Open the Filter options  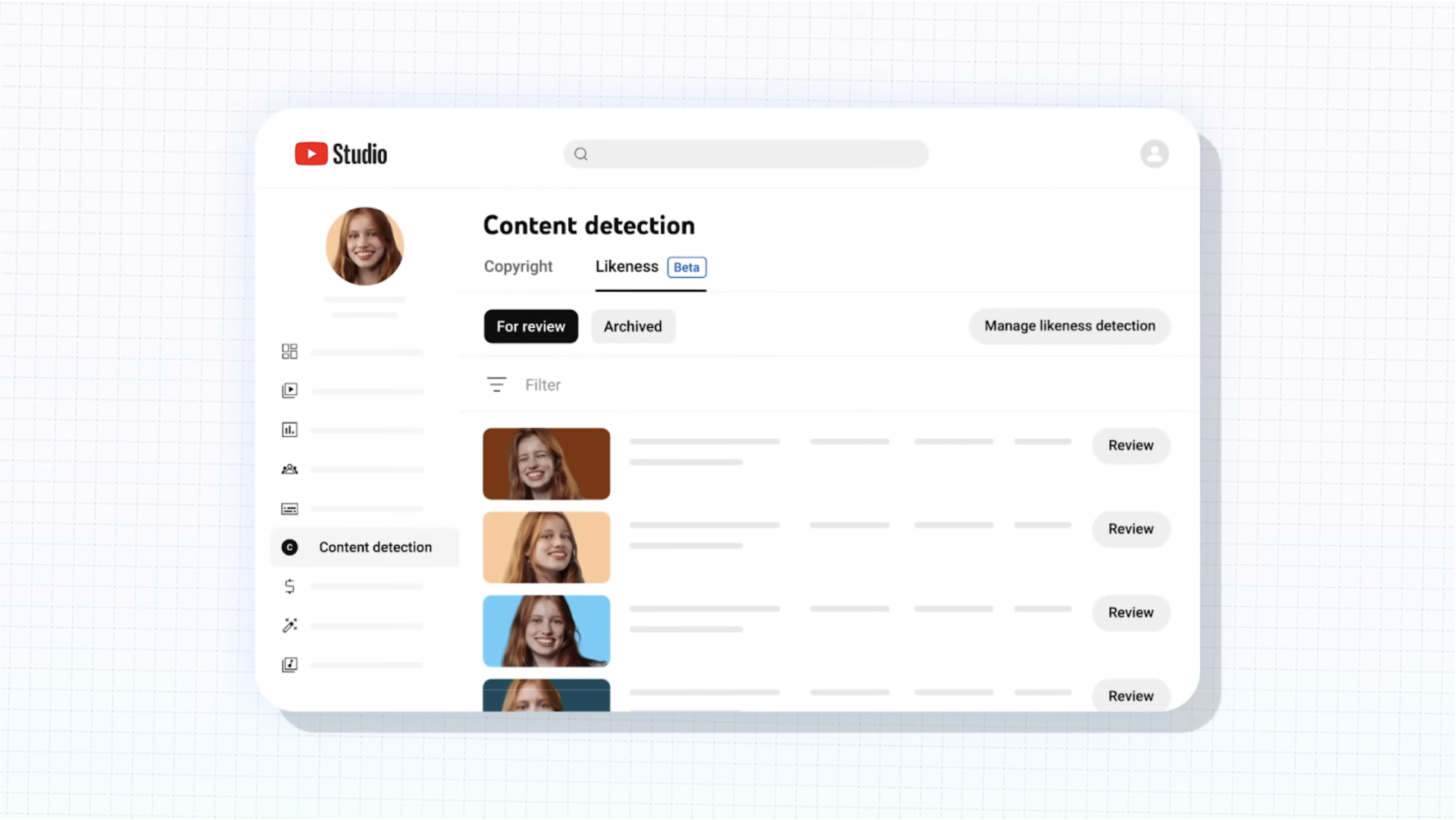pyautogui.click(x=523, y=385)
